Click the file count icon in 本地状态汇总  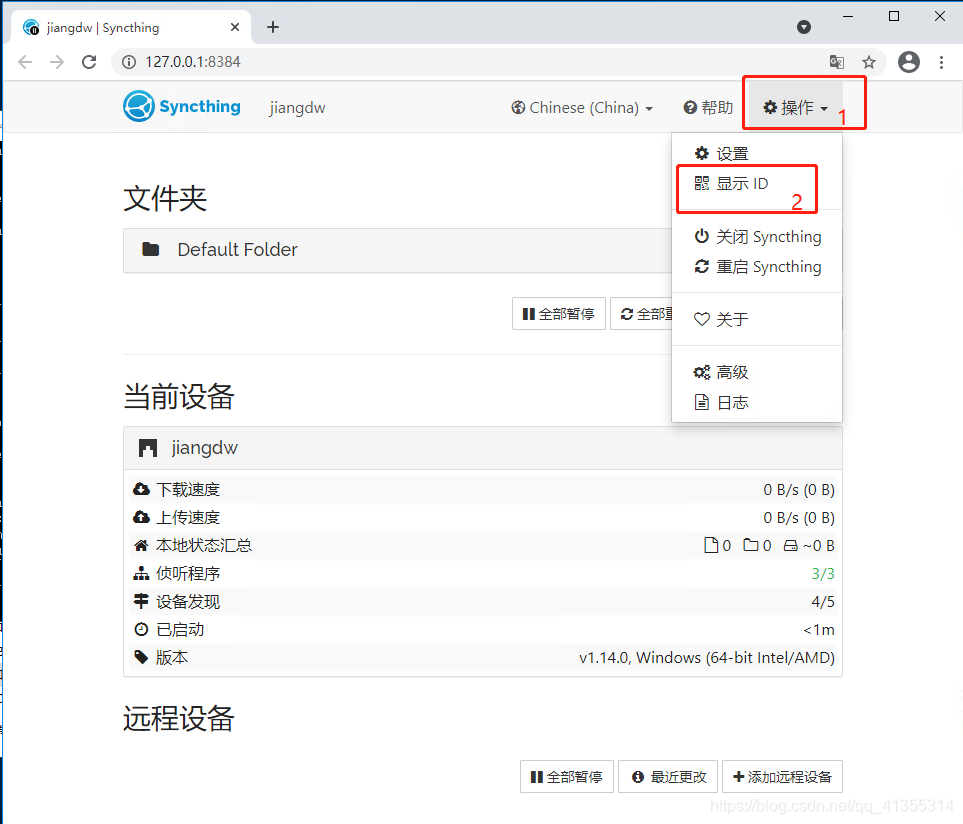(711, 545)
